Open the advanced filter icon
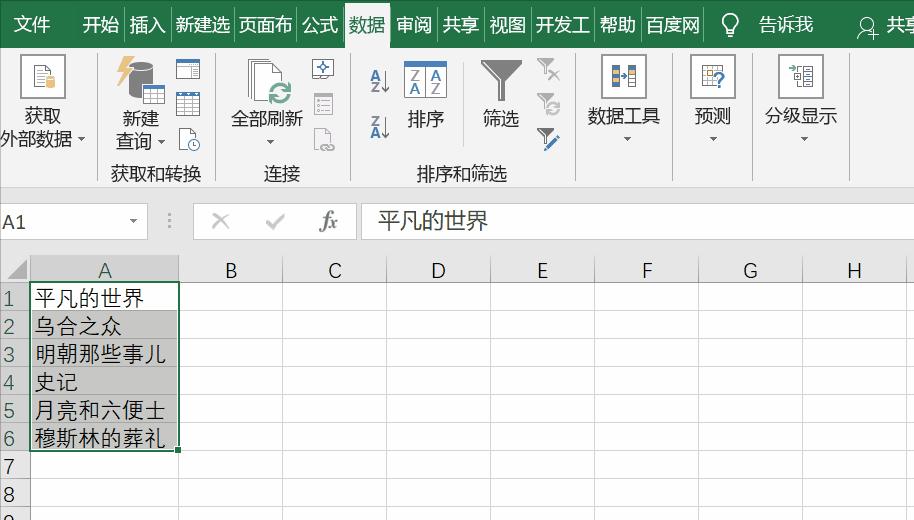 tap(548, 139)
